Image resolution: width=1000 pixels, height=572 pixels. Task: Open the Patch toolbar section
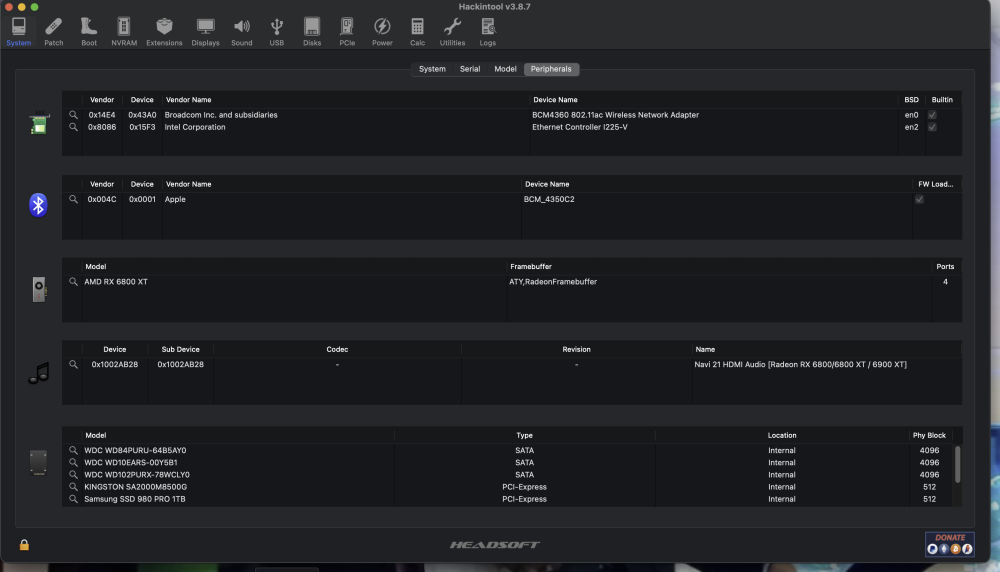pos(54,32)
